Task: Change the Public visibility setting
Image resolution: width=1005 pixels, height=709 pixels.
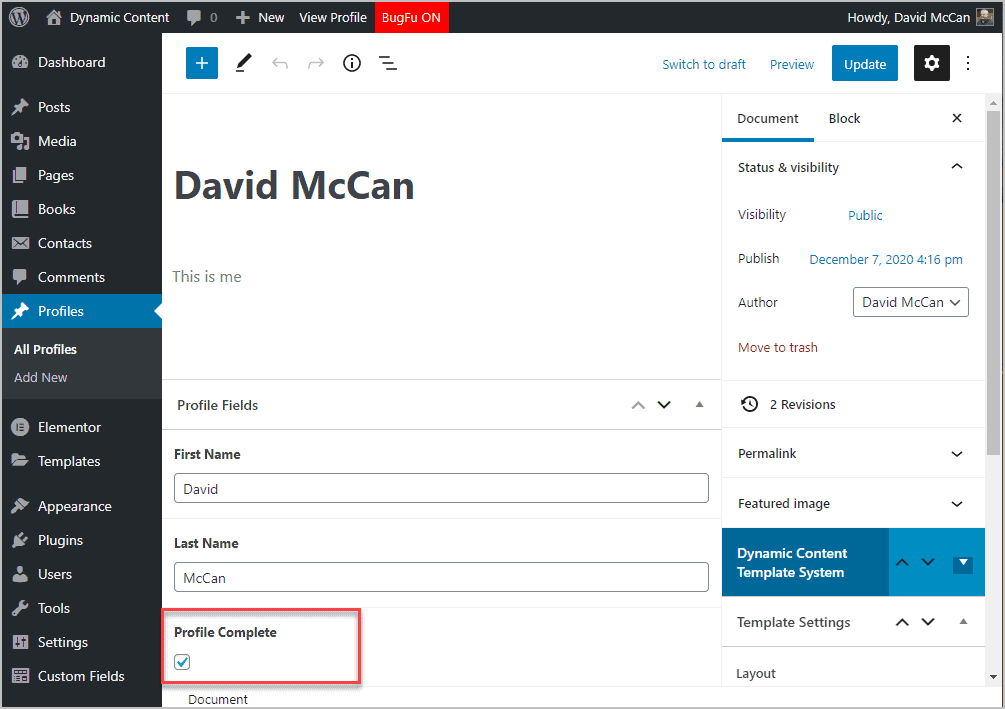Action: point(865,215)
